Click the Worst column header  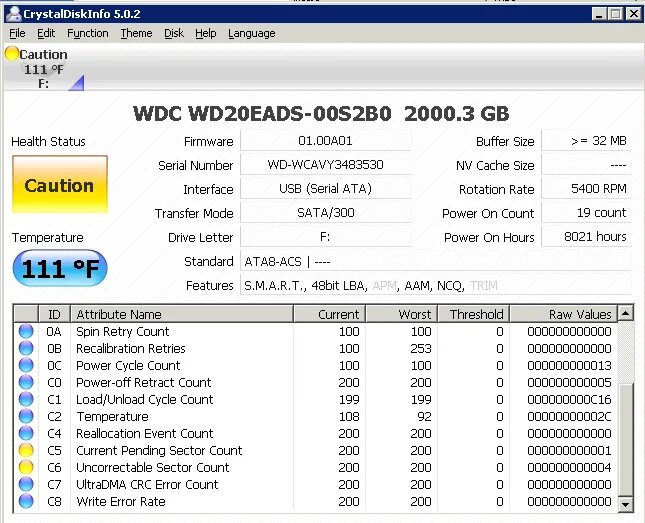[x=402, y=314]
